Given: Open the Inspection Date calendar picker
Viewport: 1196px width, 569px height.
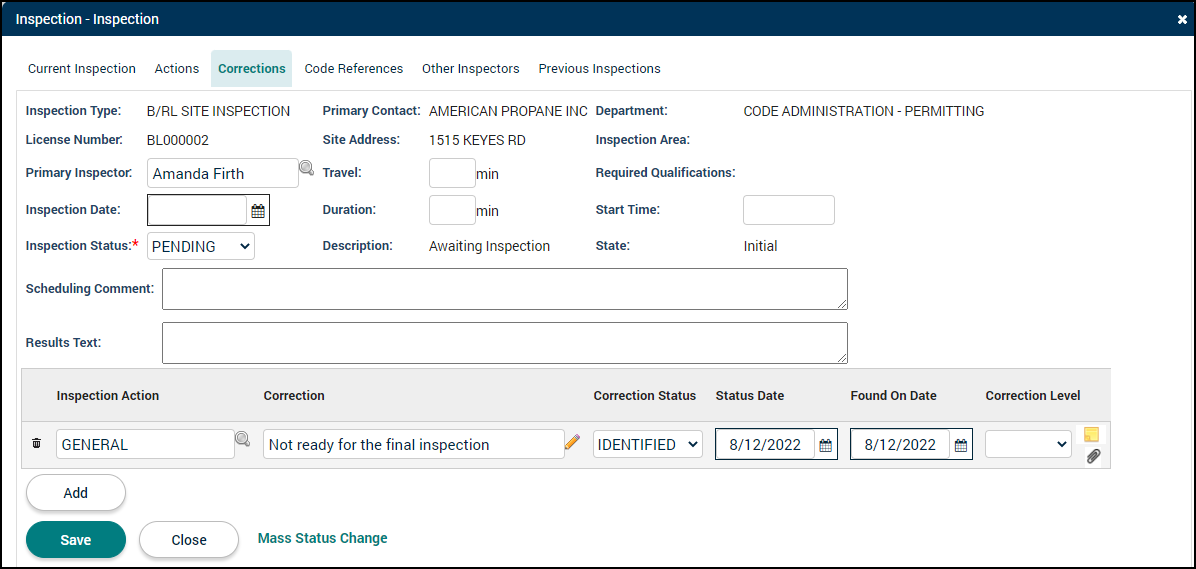Looking at the screenshot, I should coord(259,211).
